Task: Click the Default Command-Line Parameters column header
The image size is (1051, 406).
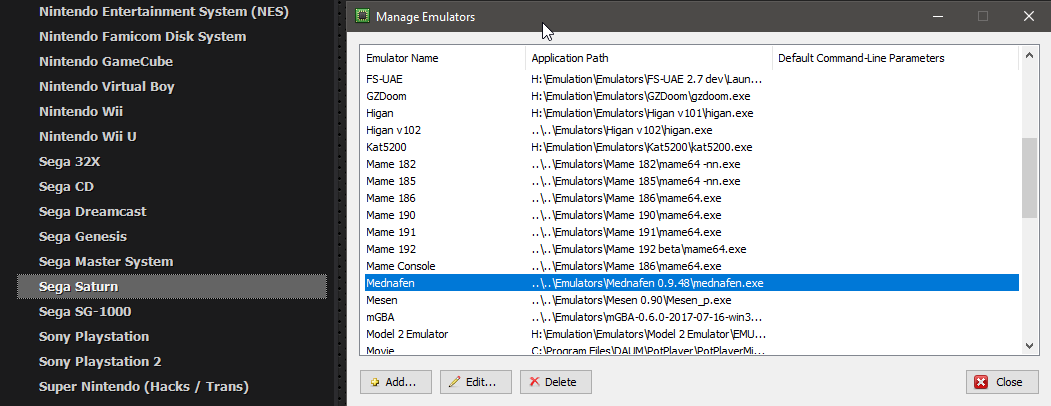Action: pos(895,58)
